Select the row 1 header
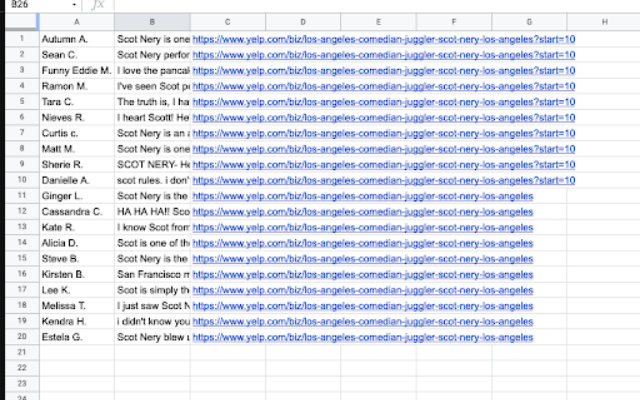640x400 pixels. coord(19,39)
